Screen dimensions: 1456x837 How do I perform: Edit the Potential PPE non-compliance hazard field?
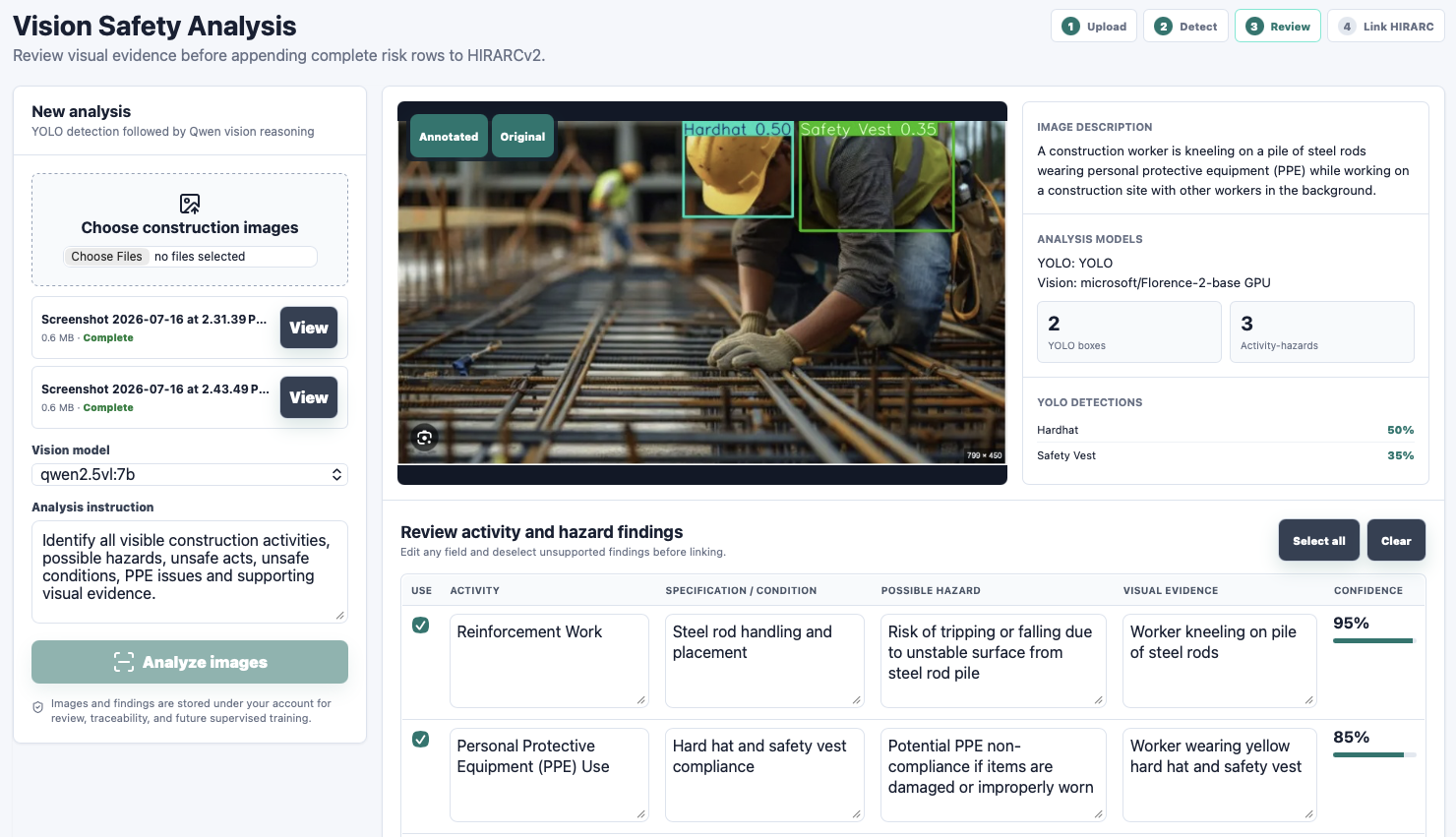tap(994, 775)
